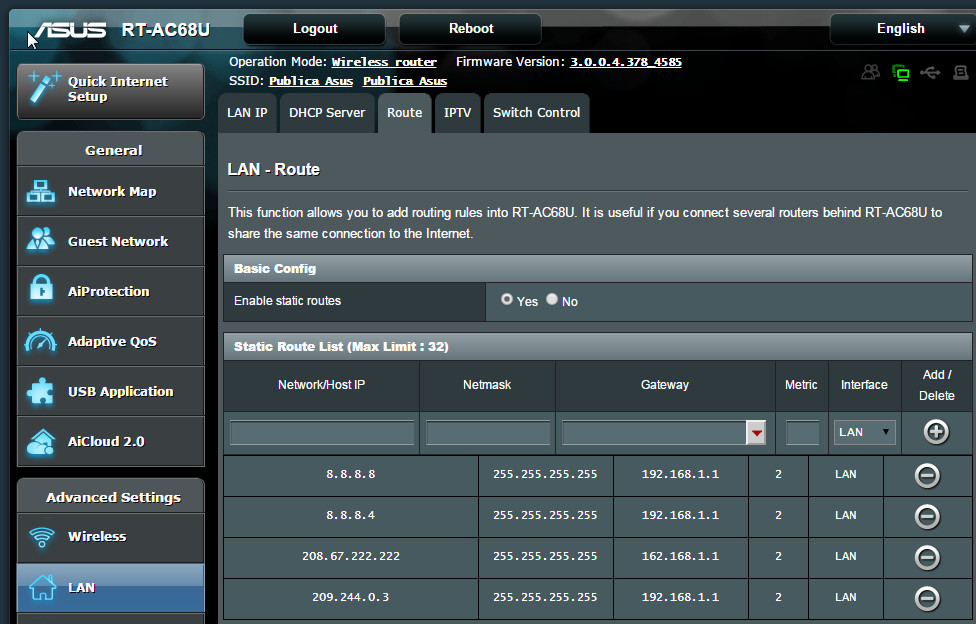The width and height of the screenshot is (976, 624).
Task: Click the add static route plus icon
Action: 936,432
